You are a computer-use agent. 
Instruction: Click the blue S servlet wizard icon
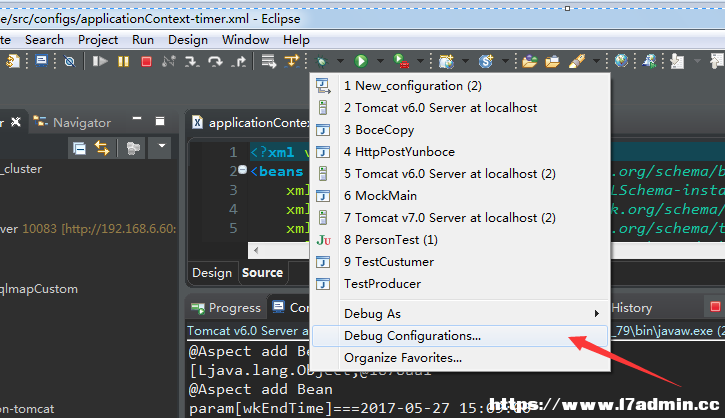[486, 61]
